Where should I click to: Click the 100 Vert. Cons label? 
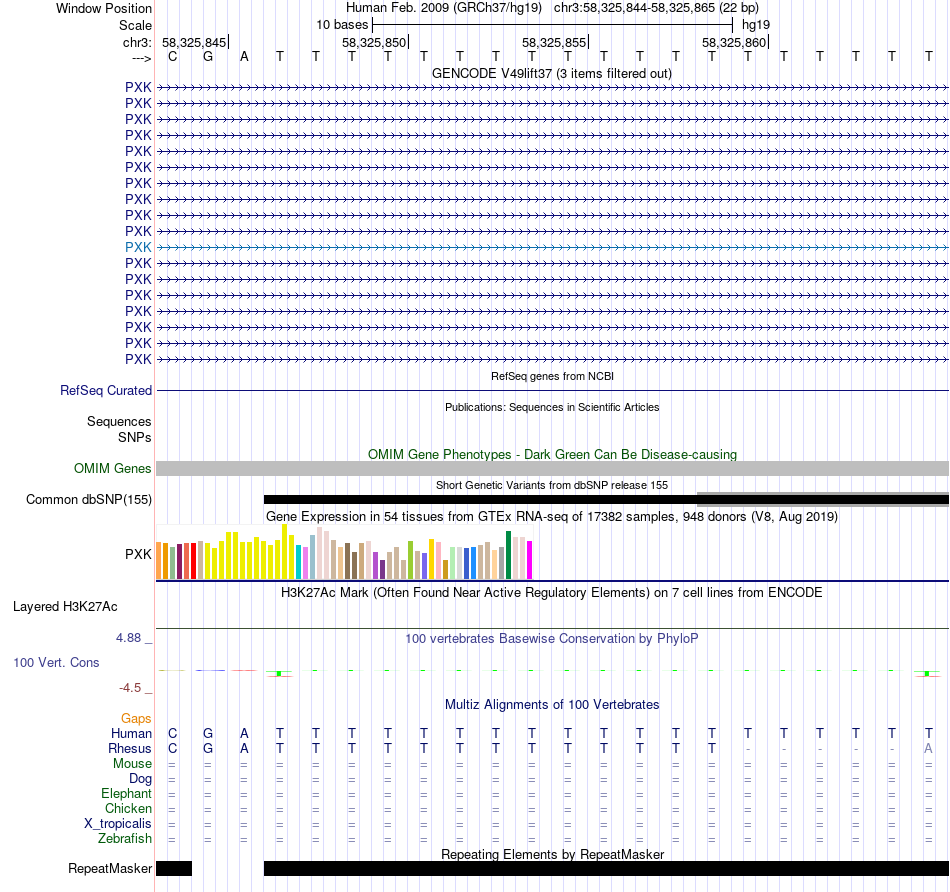56,663
